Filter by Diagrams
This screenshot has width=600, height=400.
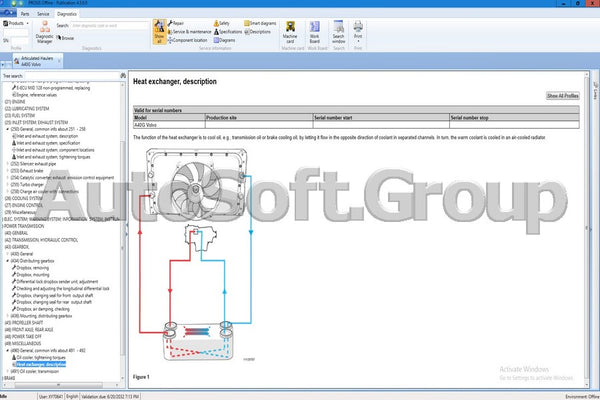pos(225,40)
